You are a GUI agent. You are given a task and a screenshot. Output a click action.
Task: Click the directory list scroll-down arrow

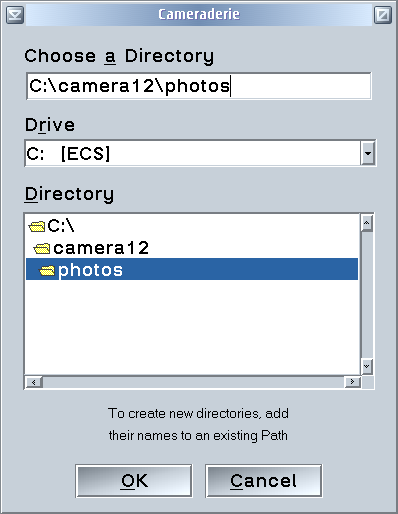point(367,367)
